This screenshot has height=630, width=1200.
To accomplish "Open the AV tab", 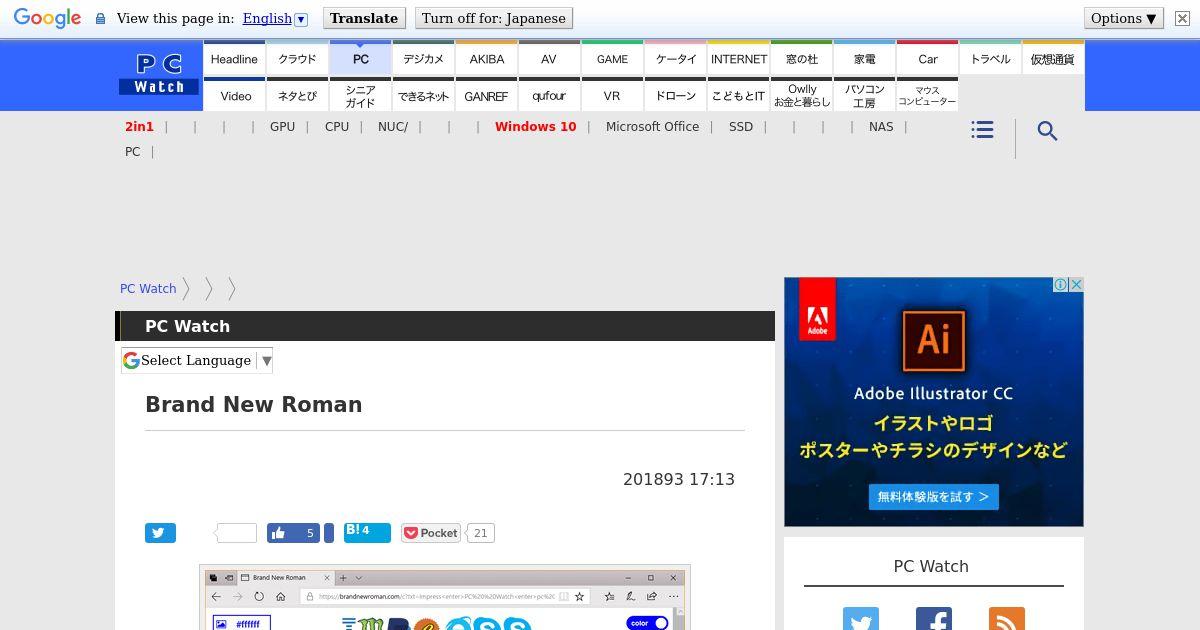I will [x=549, y=59].
